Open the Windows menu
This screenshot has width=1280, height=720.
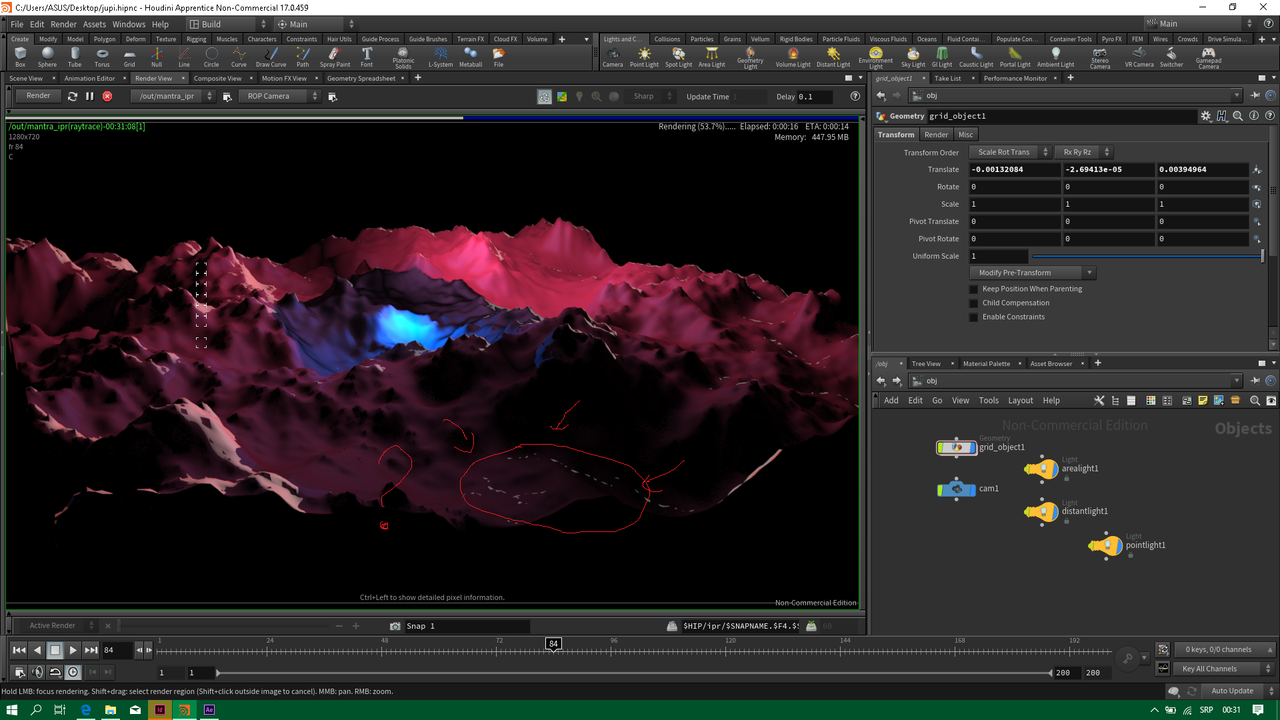pyautogui.click(x=128, y=24)
